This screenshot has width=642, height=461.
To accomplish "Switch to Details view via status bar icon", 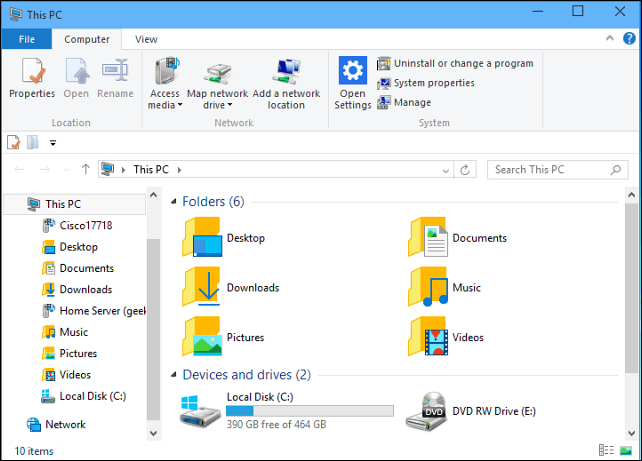I will 606,450.
